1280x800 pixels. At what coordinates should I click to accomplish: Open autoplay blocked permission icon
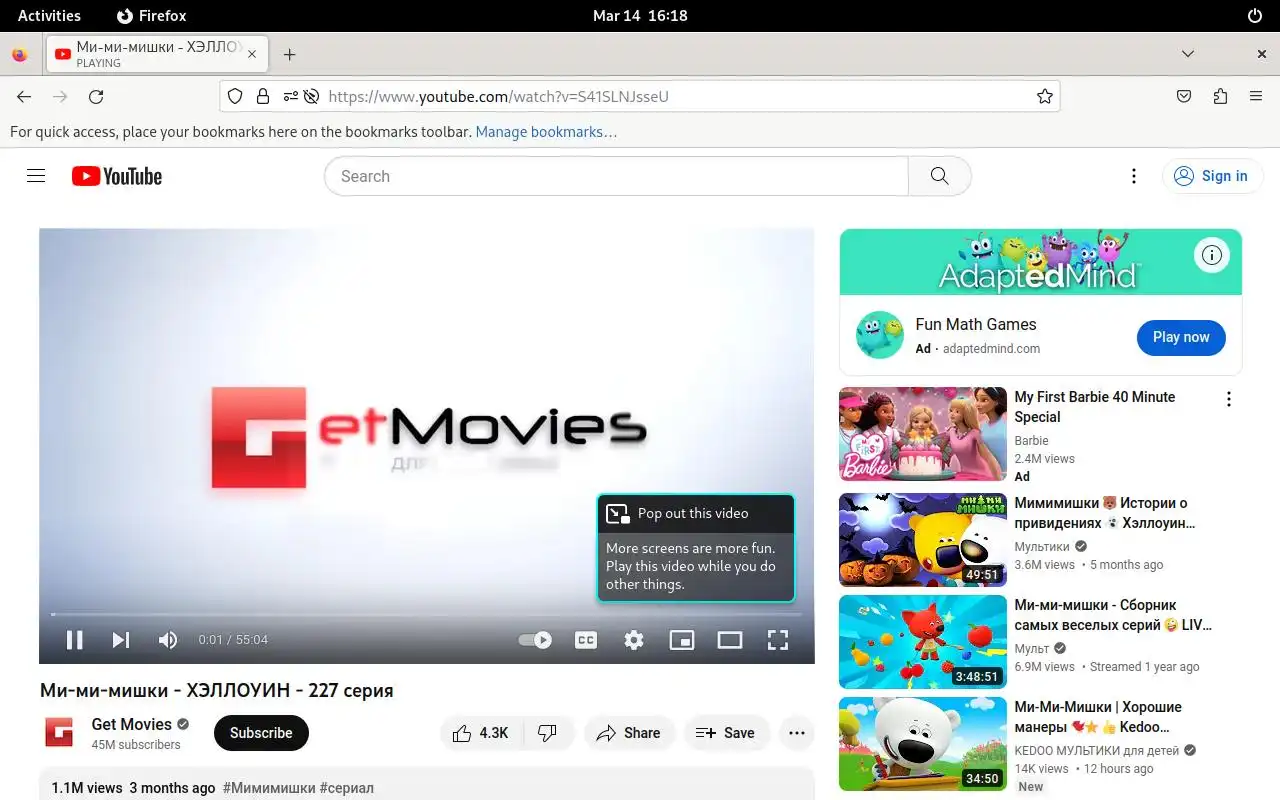point(312,96)
